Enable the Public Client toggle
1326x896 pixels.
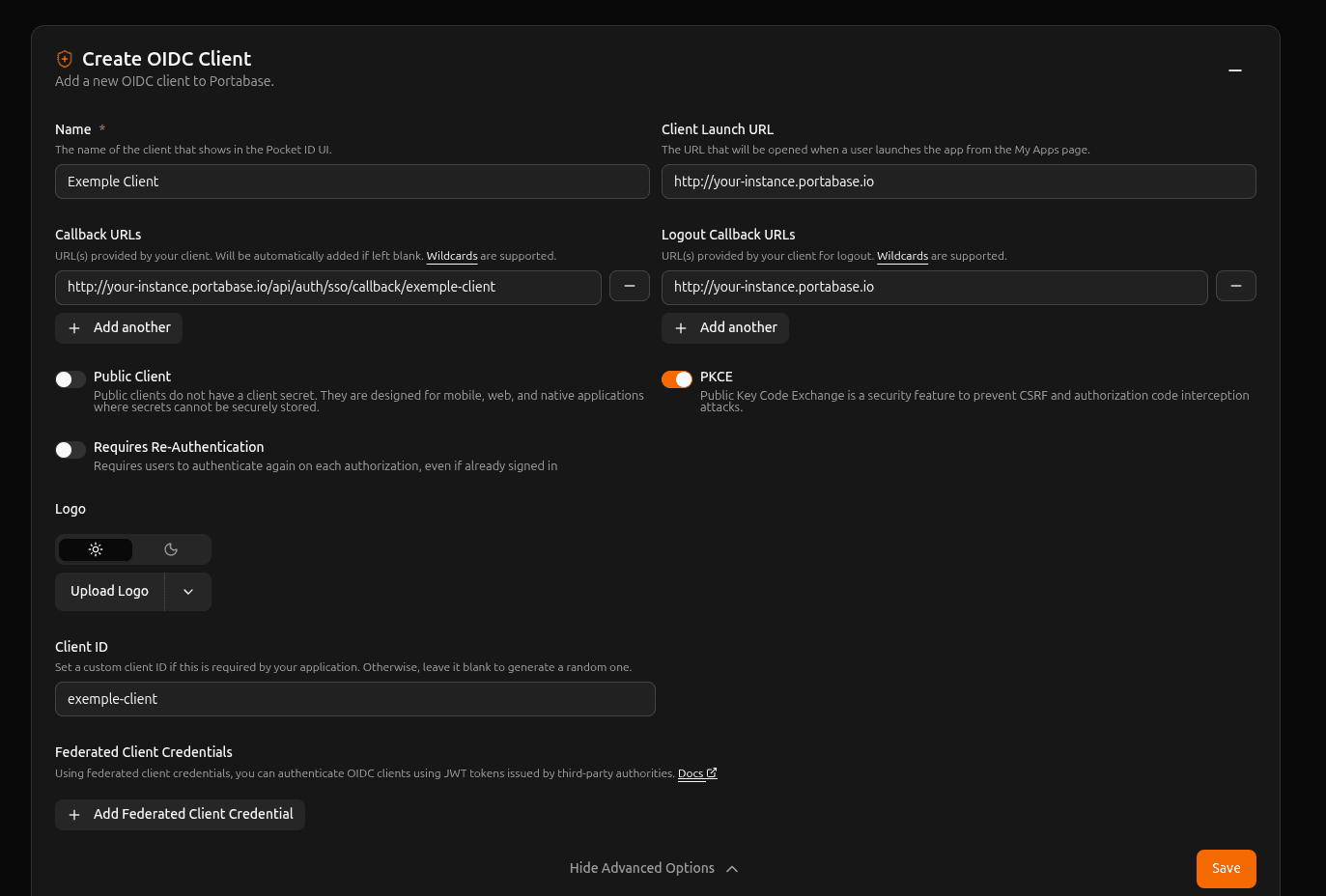[71, 379]
